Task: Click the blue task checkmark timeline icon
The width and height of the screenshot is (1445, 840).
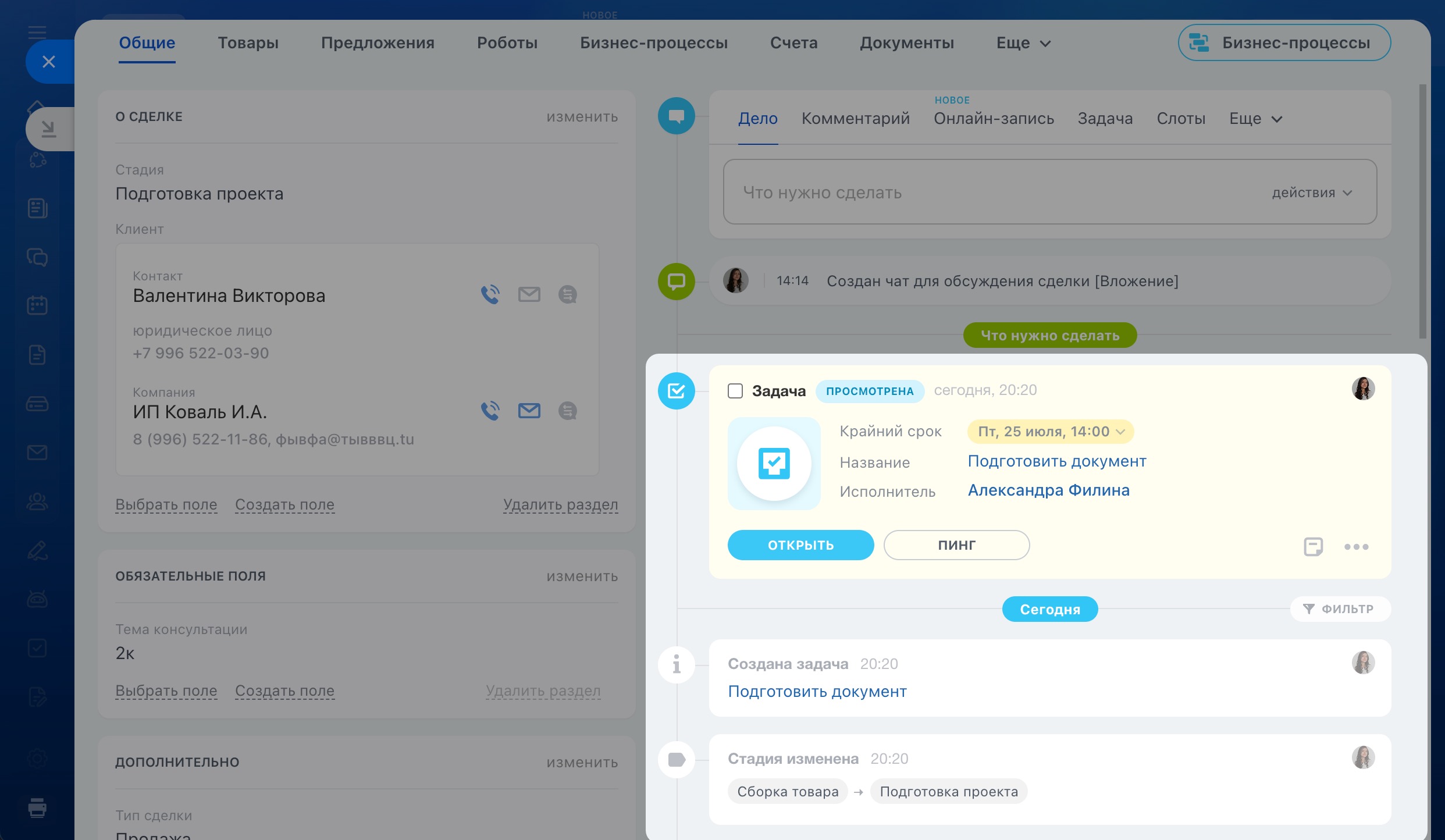Action: [x=676, y=391]
